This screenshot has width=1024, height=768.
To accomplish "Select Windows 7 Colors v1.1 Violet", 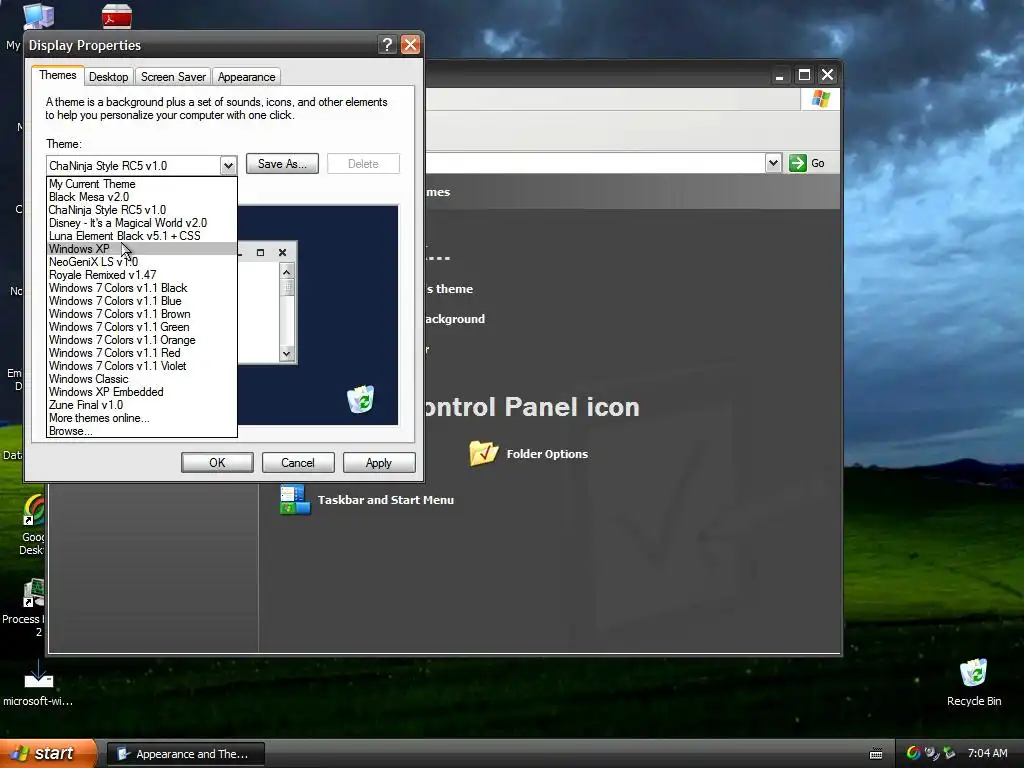I will (142, 366).
